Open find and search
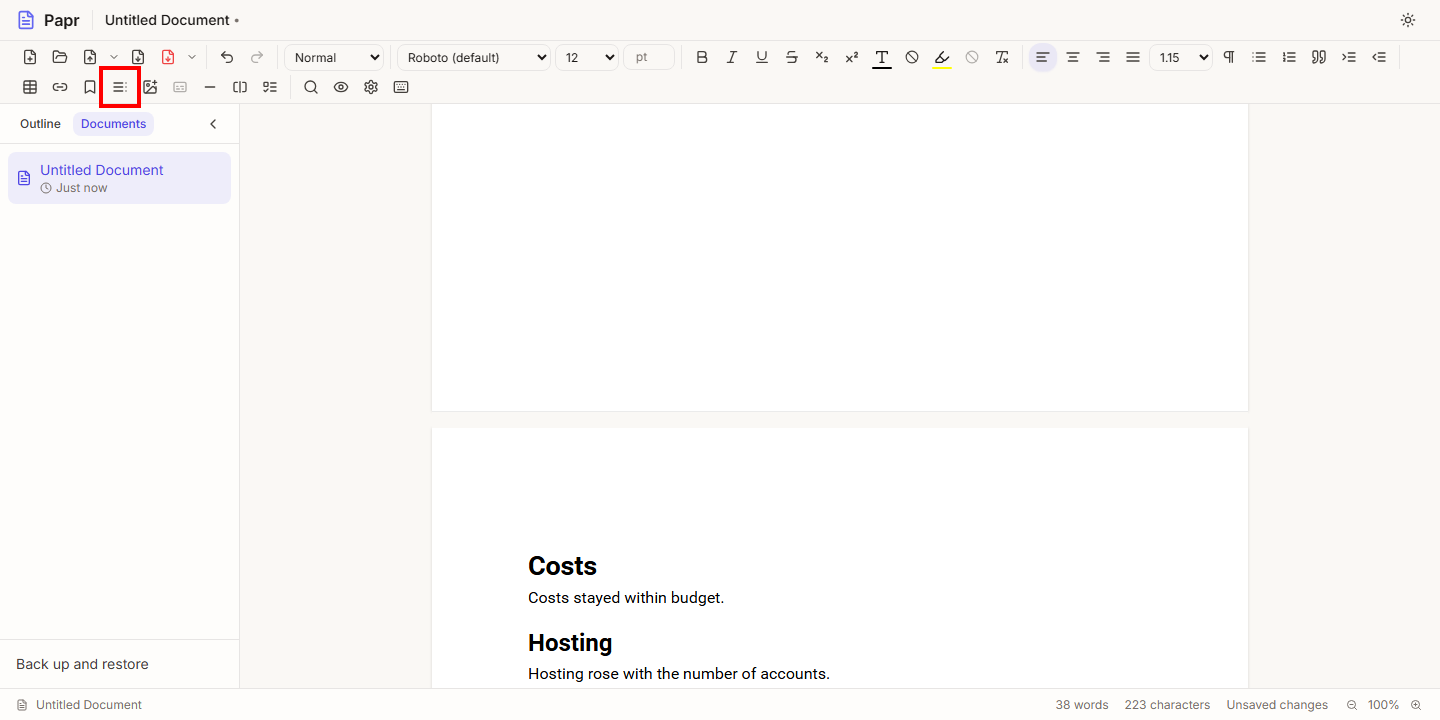Viewport: 1440px width, 720px height. tap(311, 87)
